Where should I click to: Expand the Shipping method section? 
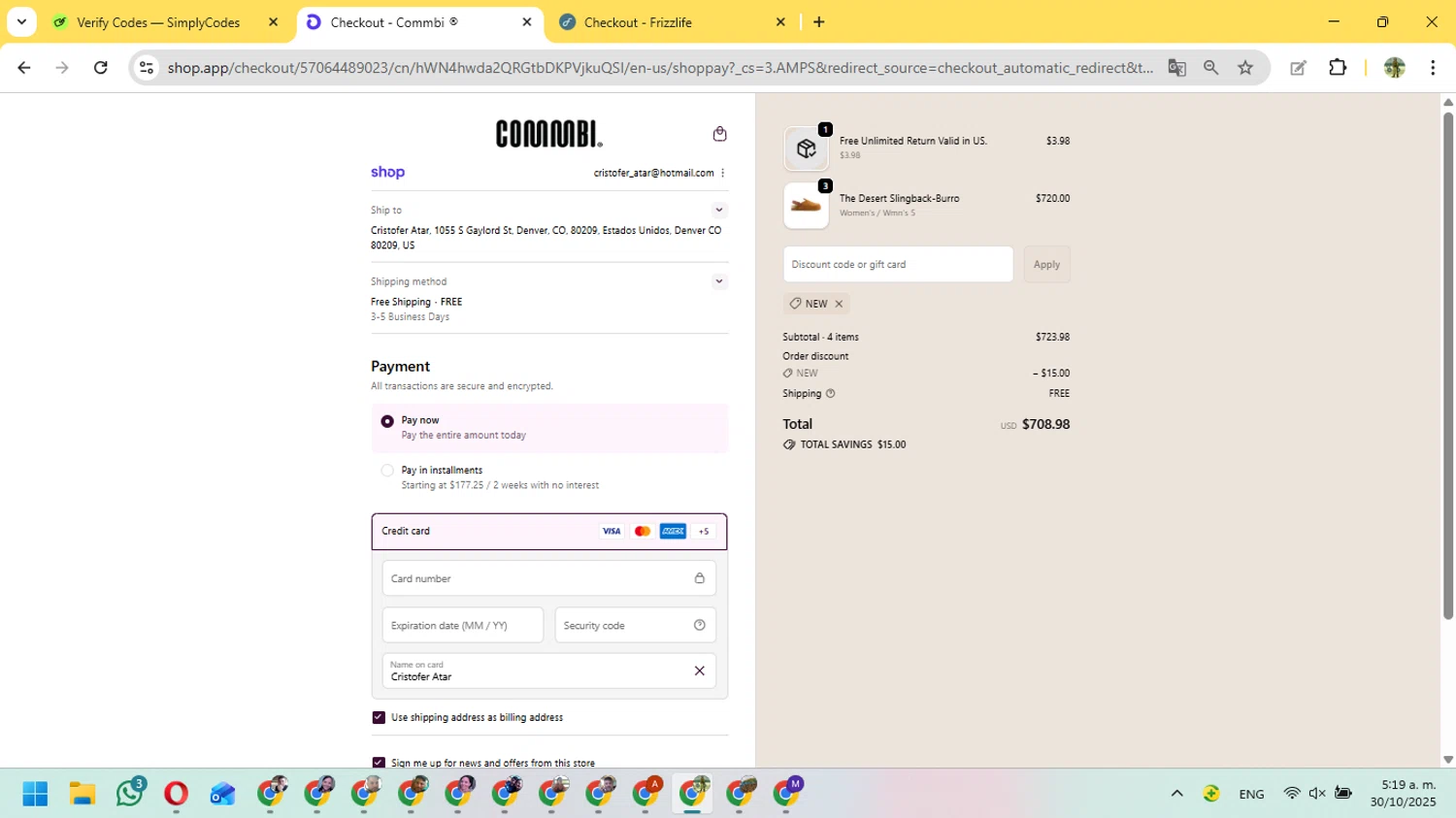719,281
